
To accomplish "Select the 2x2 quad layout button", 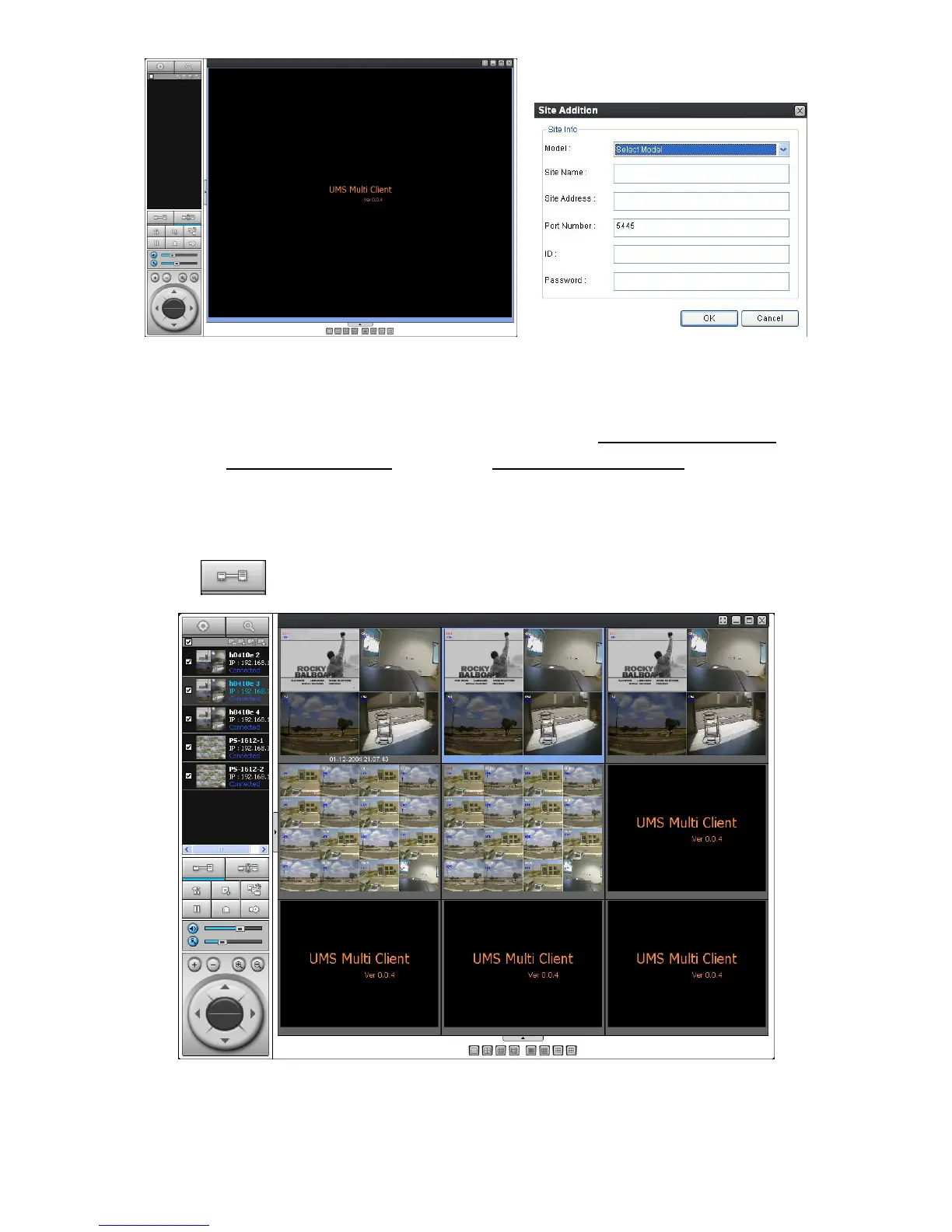I will (487, 1051).
